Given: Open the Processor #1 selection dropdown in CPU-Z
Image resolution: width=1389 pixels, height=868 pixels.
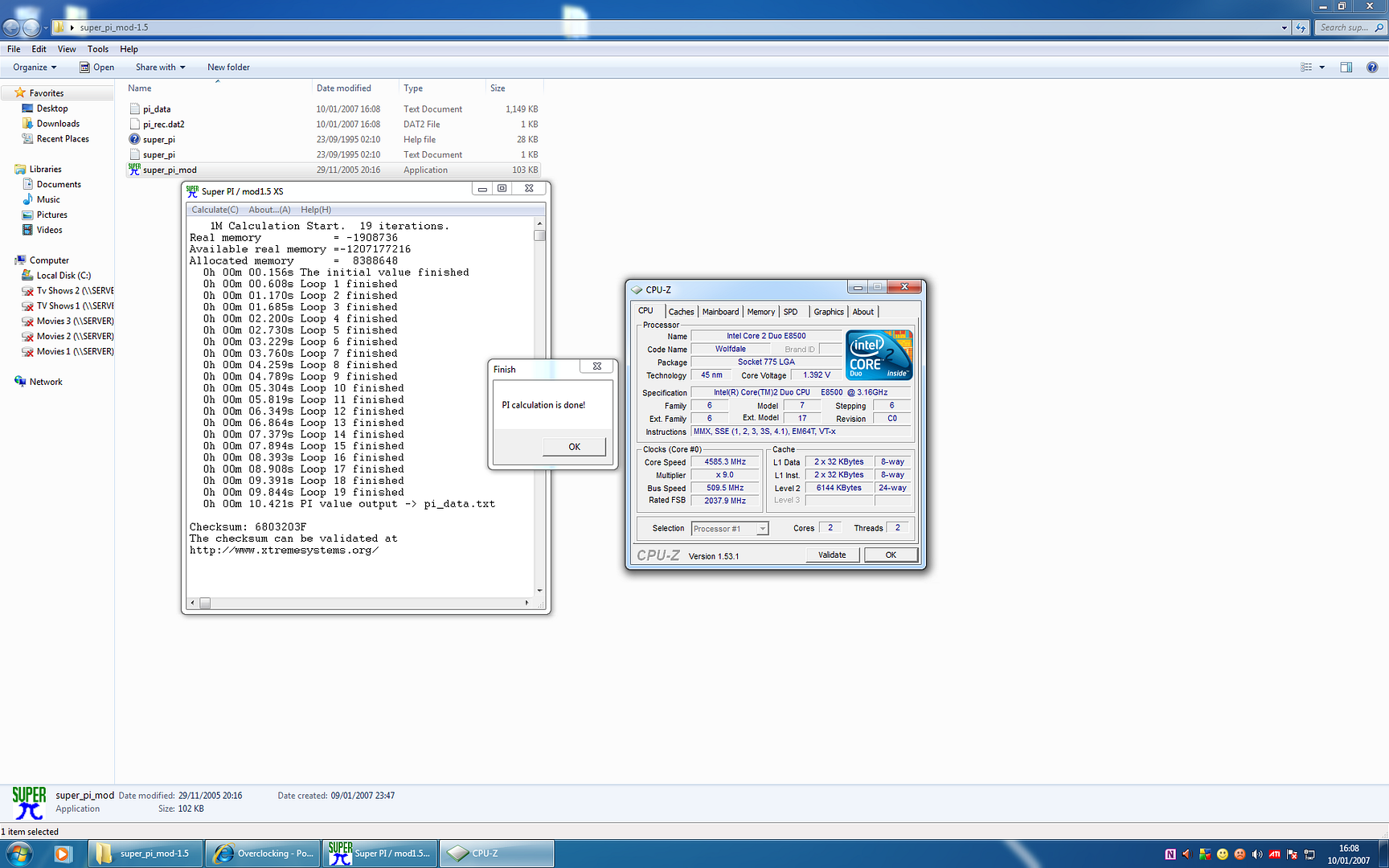Looking at the screenshot, I should (x=762, y=529).
